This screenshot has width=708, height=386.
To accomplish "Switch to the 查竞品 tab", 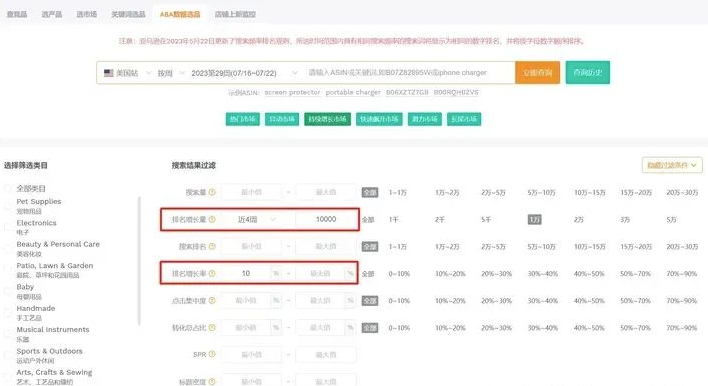I will 17,14.
